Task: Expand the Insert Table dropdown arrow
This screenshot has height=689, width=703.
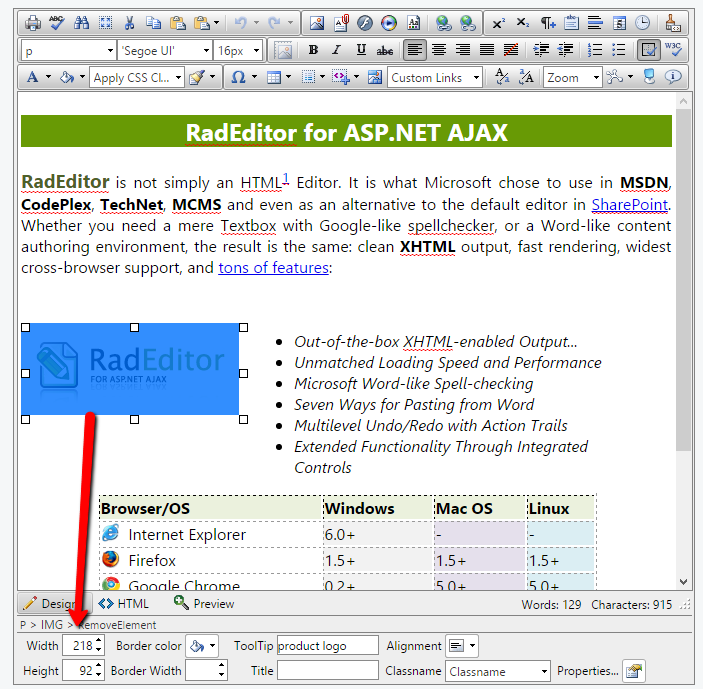Action: click(x=288, y=77)
